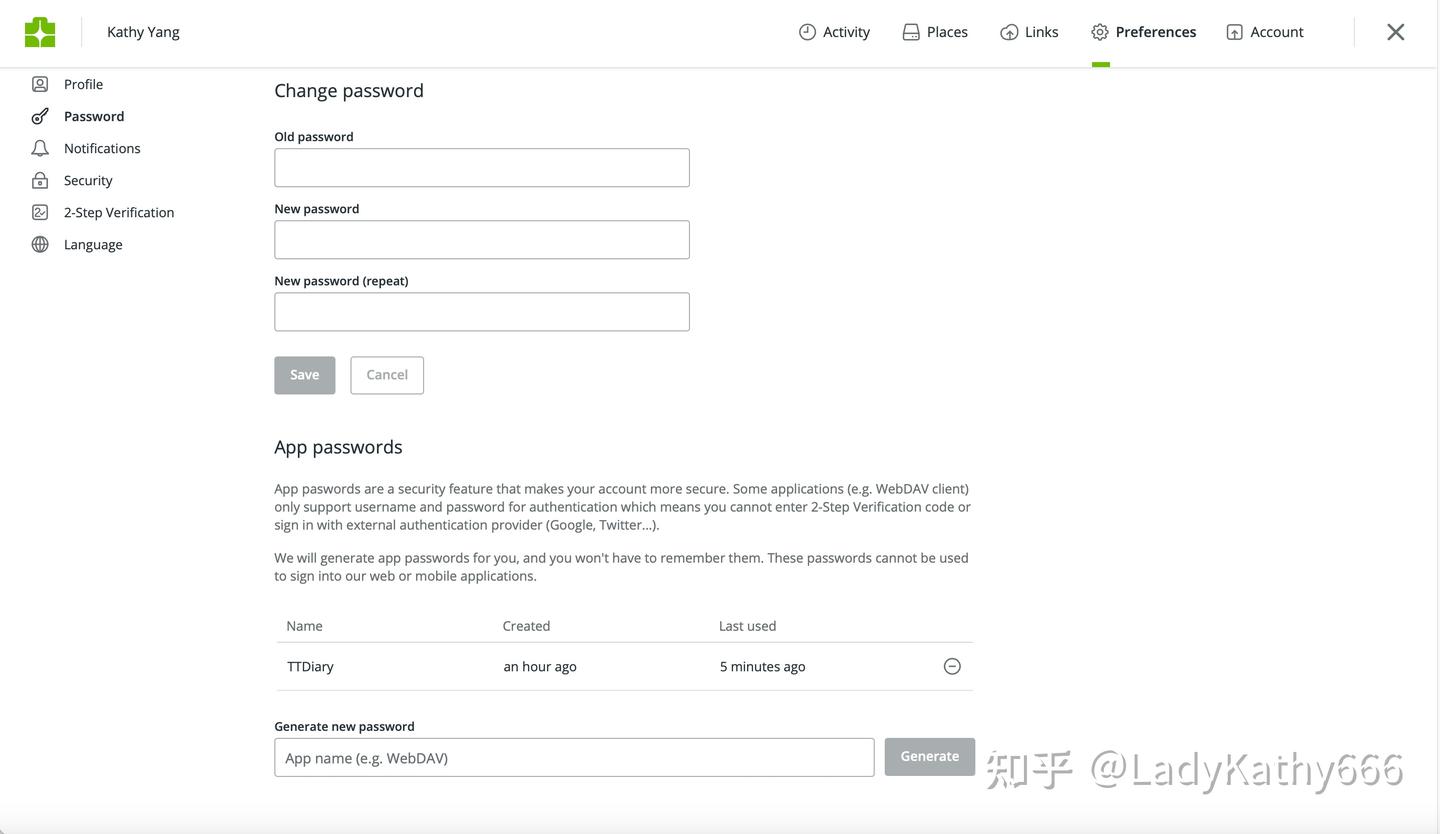Focus the App name input field

pyautogui.click(x=574, y=758)
